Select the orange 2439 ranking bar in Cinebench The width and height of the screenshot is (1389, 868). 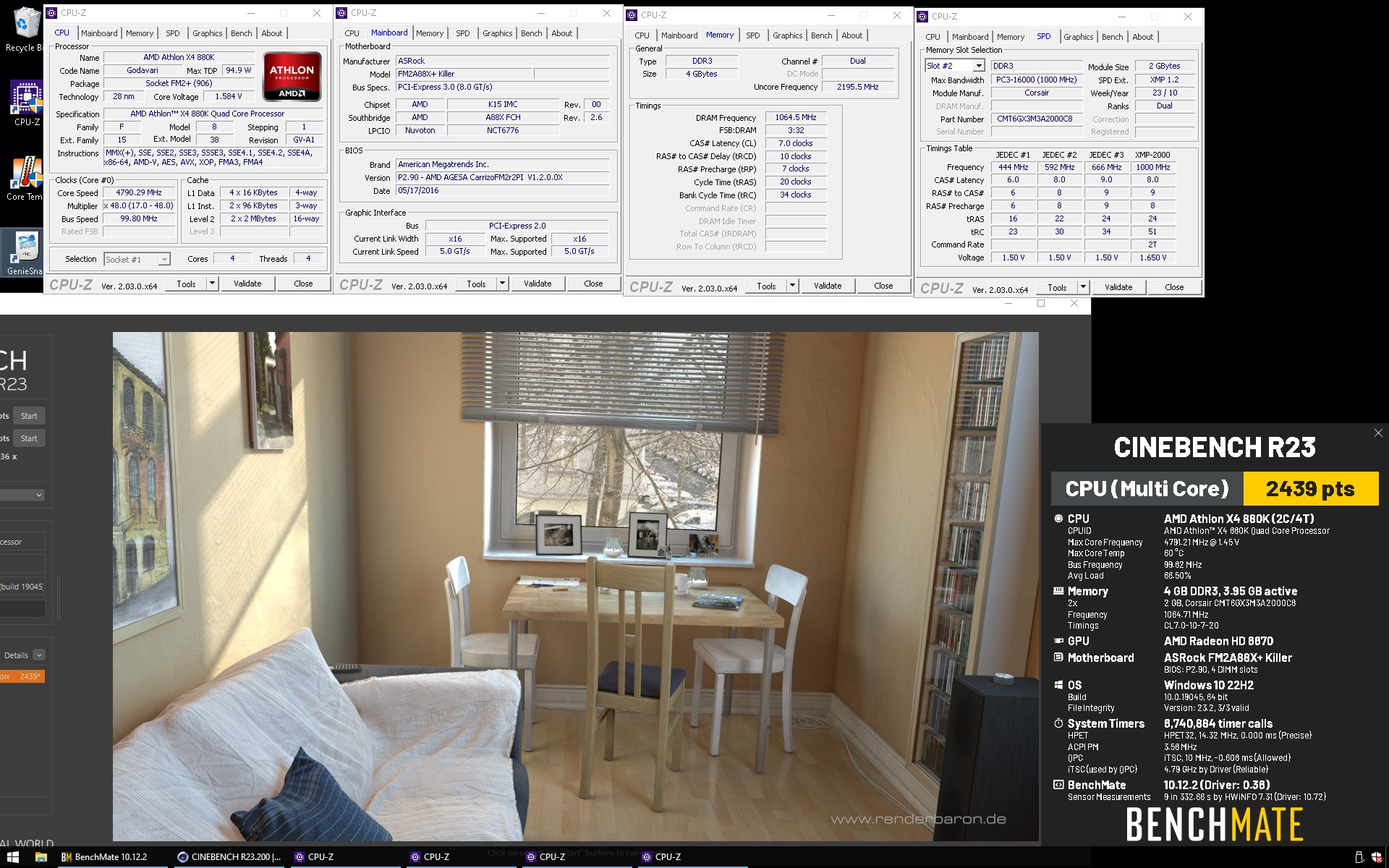click(22, 676)
